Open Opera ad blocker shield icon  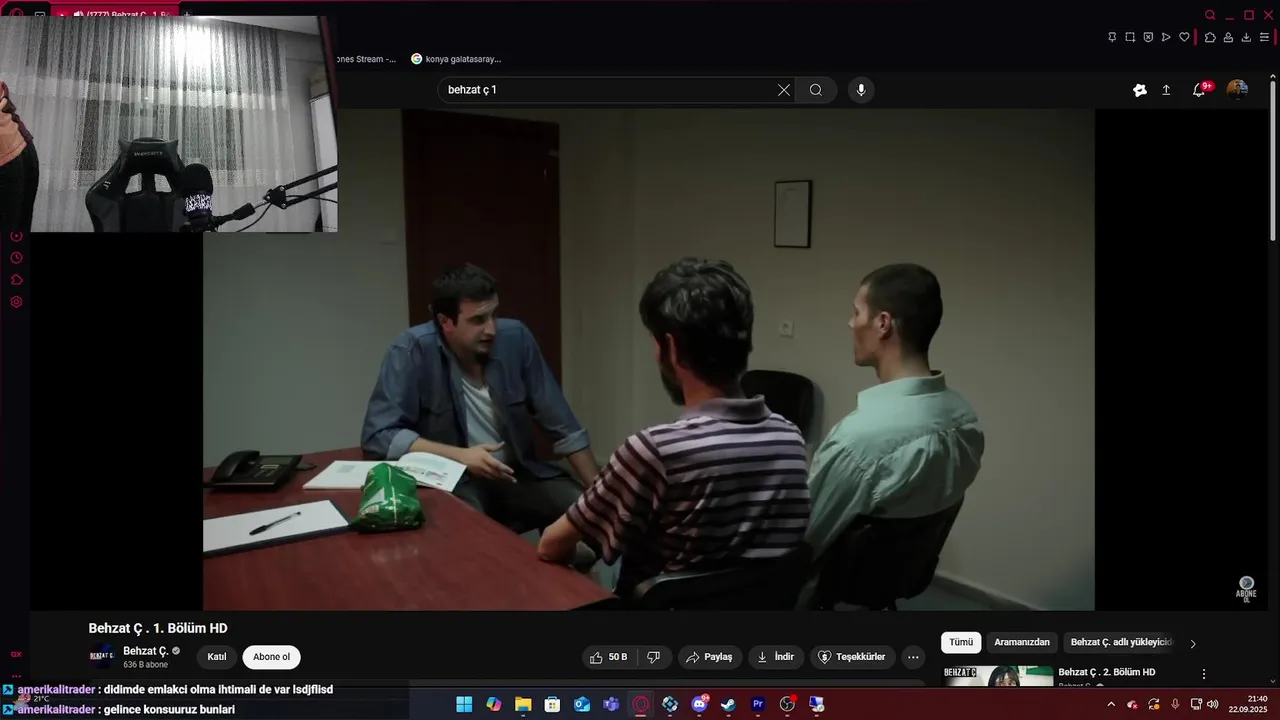1148,37
